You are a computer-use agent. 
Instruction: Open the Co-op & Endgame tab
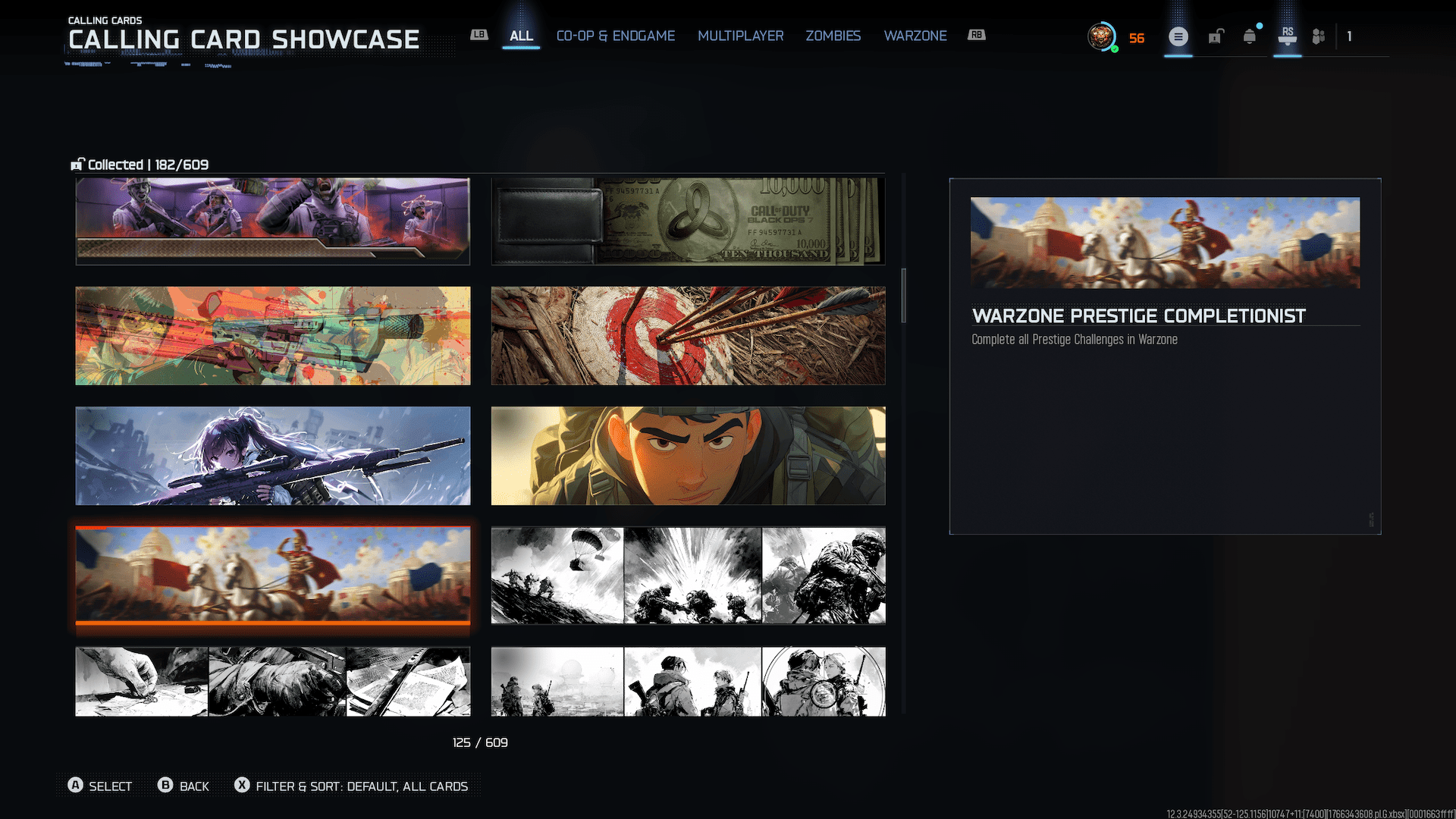point(615,36)
